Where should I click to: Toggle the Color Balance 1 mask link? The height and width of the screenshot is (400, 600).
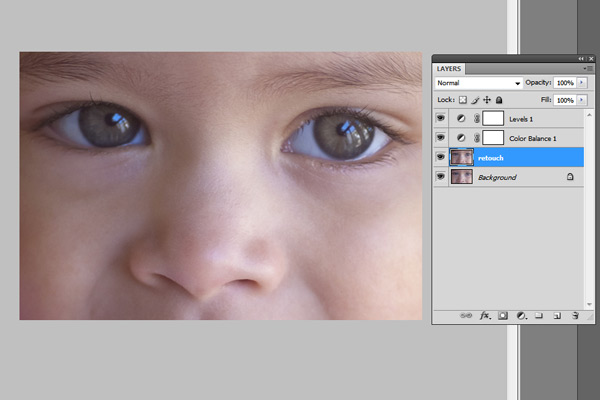click(x=476, y=138)
